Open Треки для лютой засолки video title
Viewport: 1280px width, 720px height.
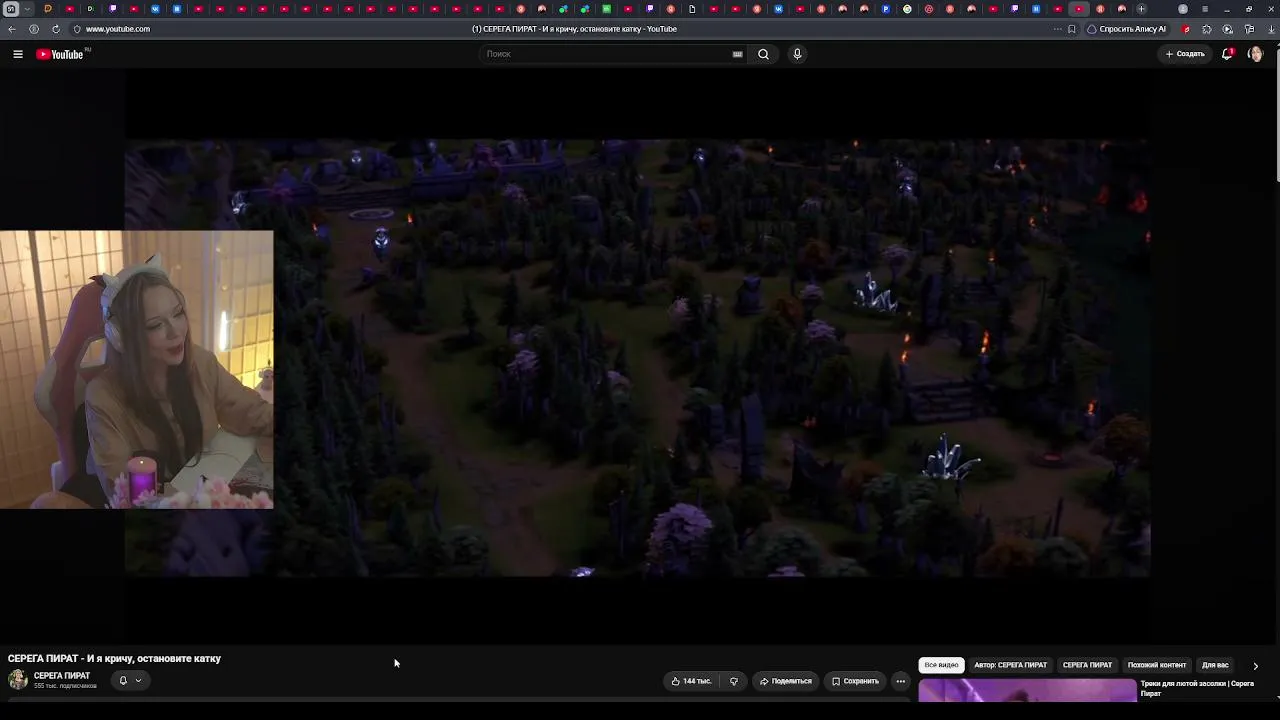1197,688
